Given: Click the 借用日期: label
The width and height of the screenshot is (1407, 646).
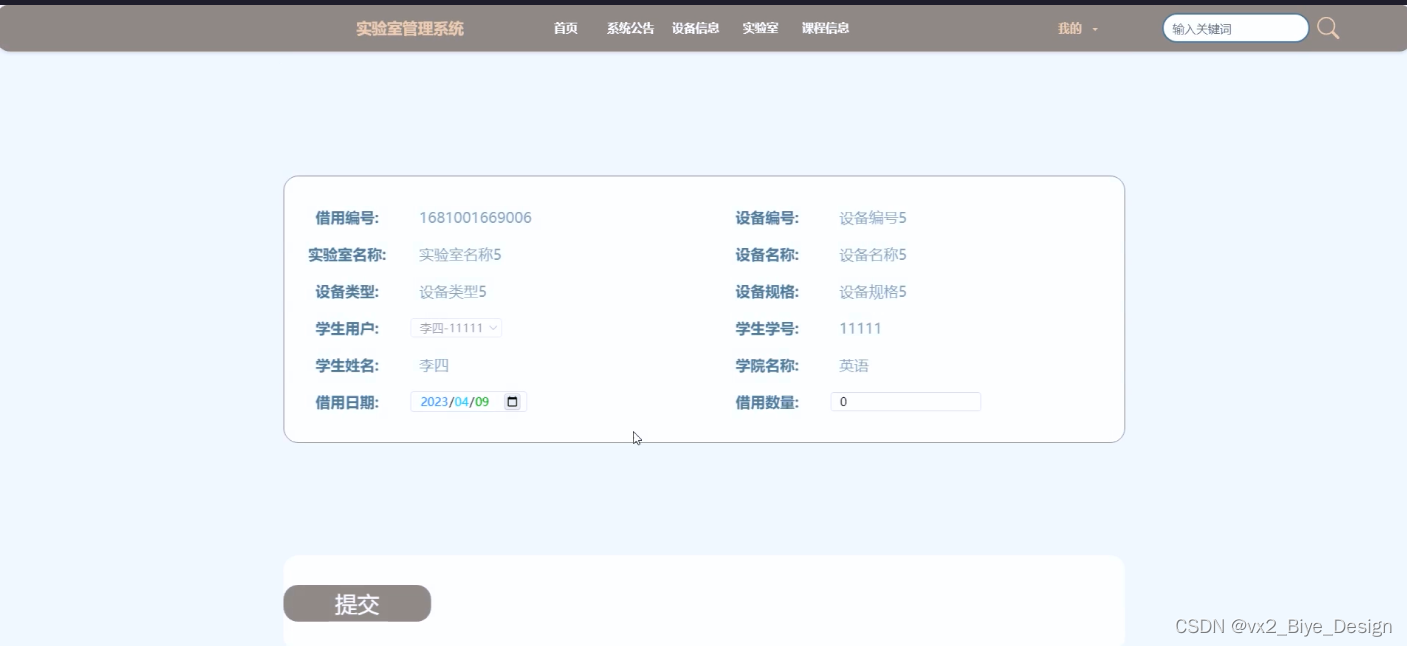Looking at the screenshot, I should tap(347, 403).
